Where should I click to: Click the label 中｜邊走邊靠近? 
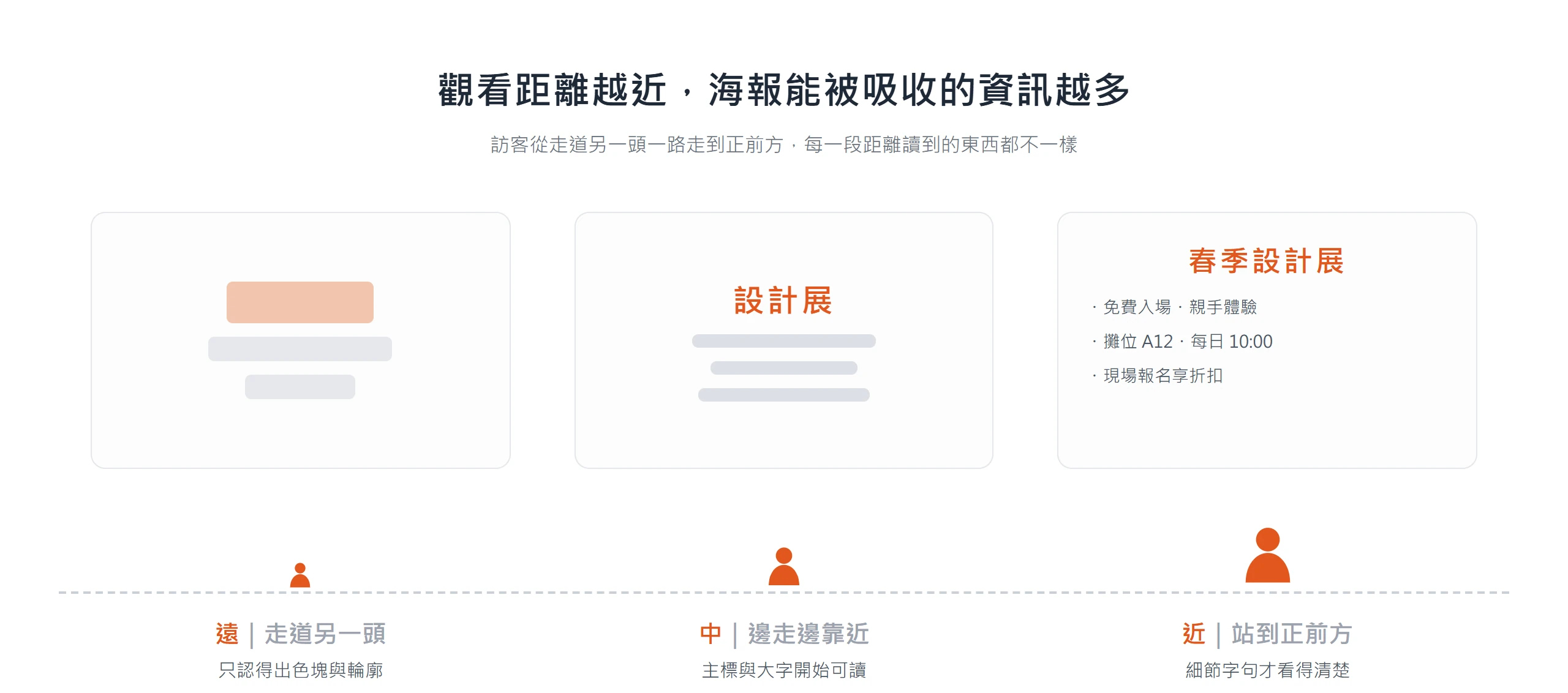pos(784,634)
